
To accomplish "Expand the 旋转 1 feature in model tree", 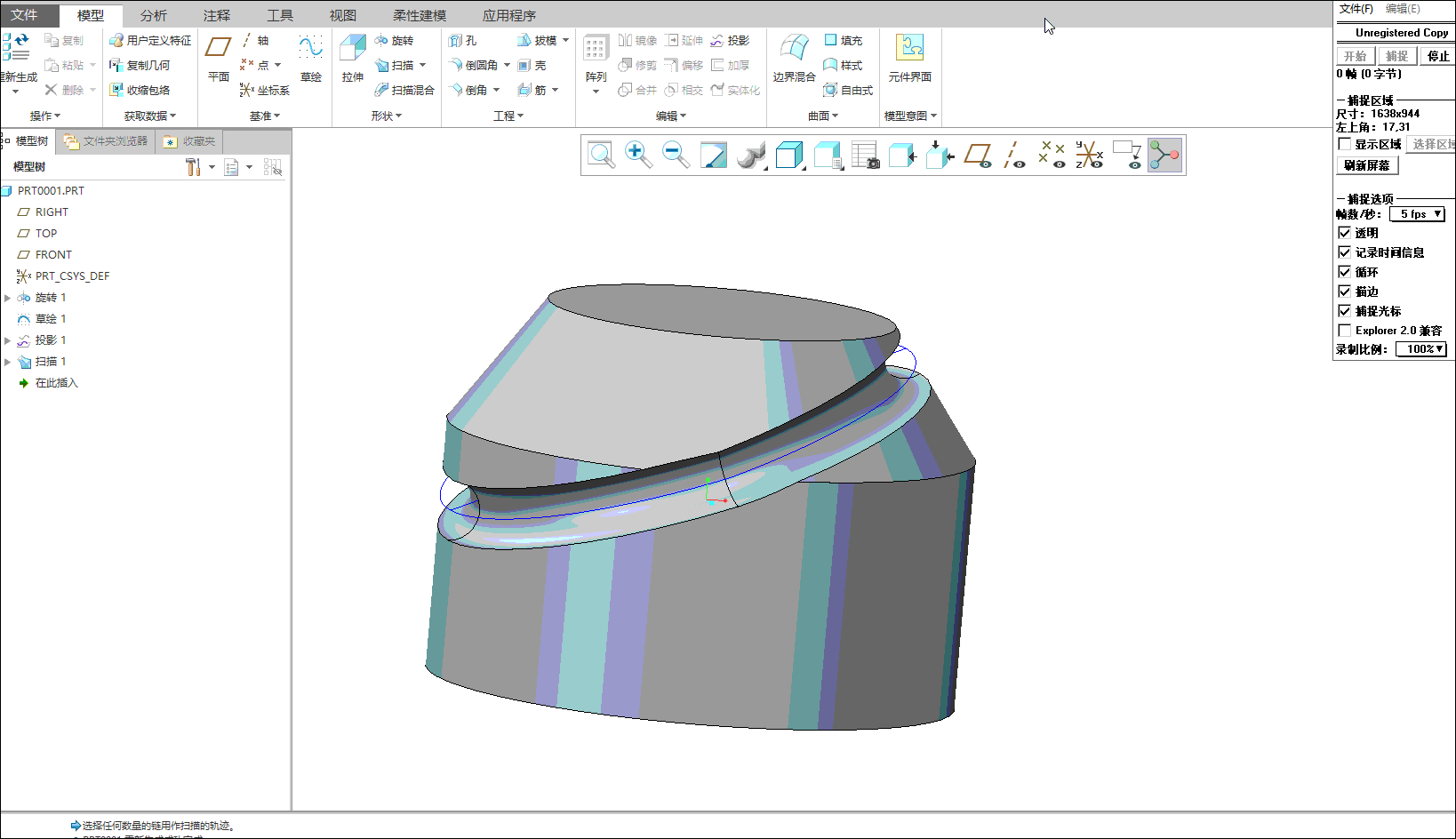I will [8, 298].
